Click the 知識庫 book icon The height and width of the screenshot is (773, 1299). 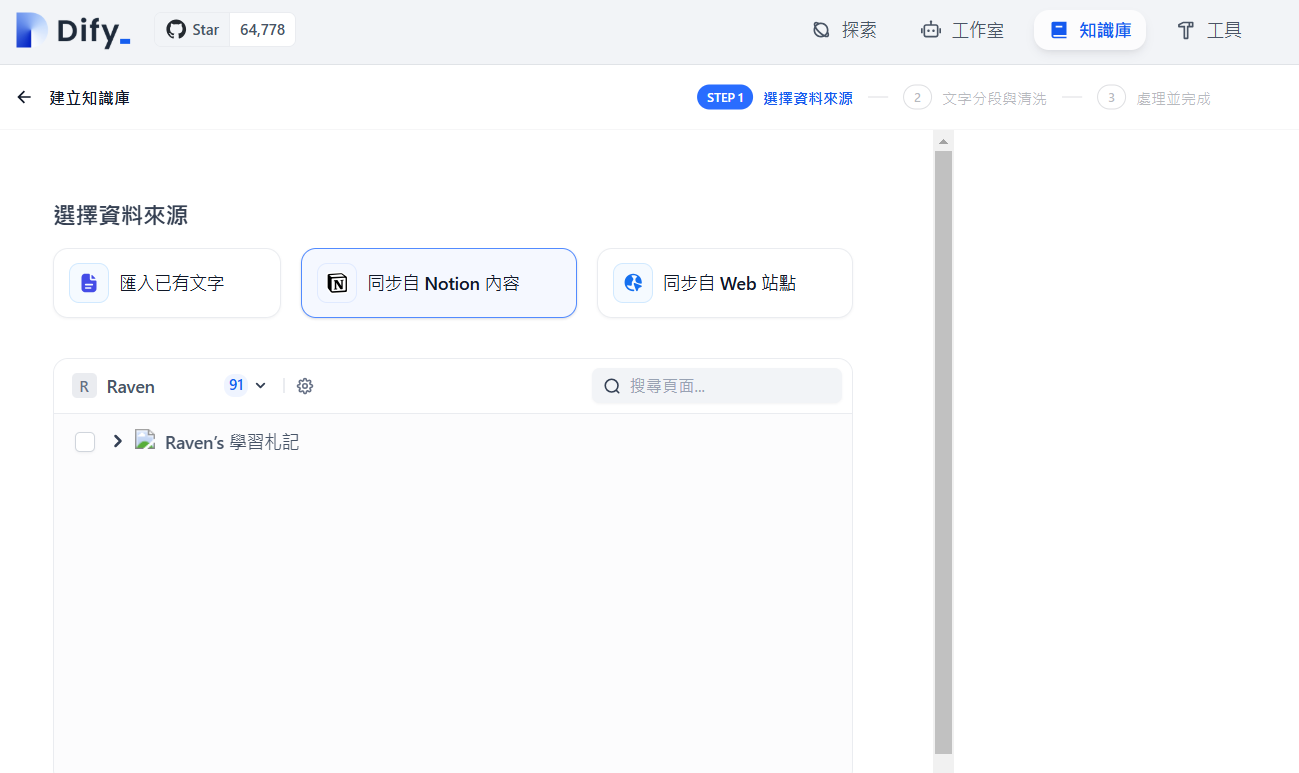click(x=1059, y=30)
